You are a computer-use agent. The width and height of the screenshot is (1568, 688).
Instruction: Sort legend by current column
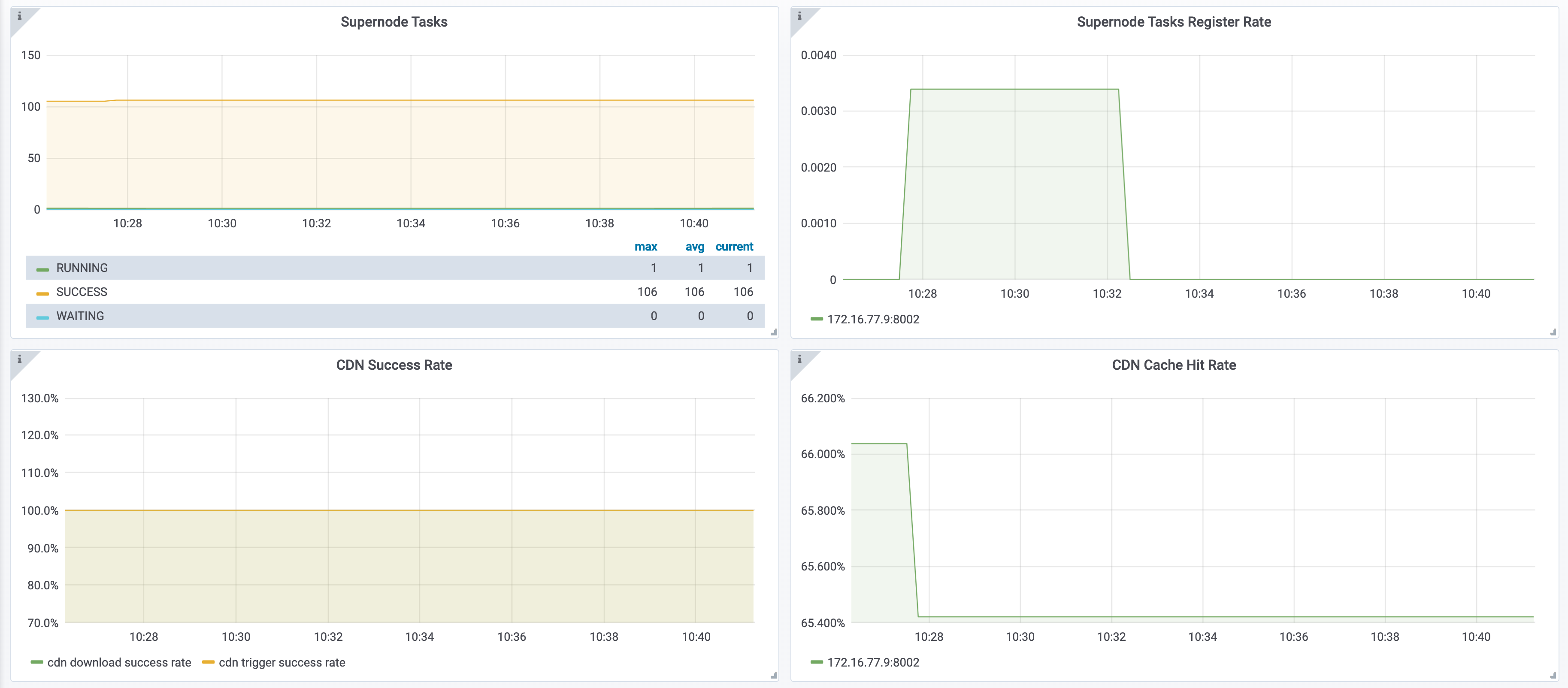click(734, 246)
